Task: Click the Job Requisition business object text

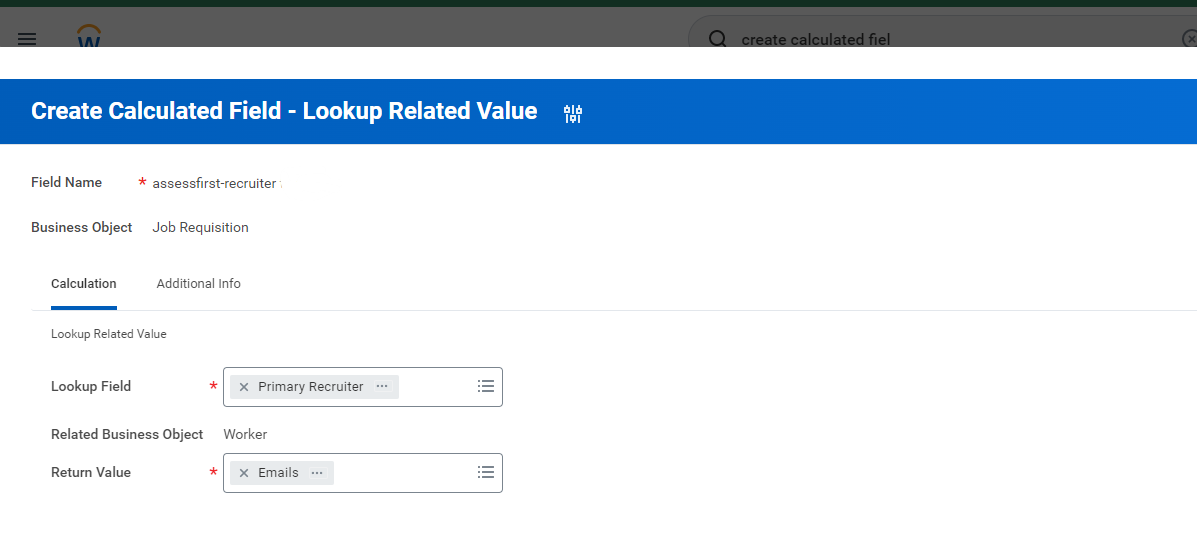Action: coord(200,228)
